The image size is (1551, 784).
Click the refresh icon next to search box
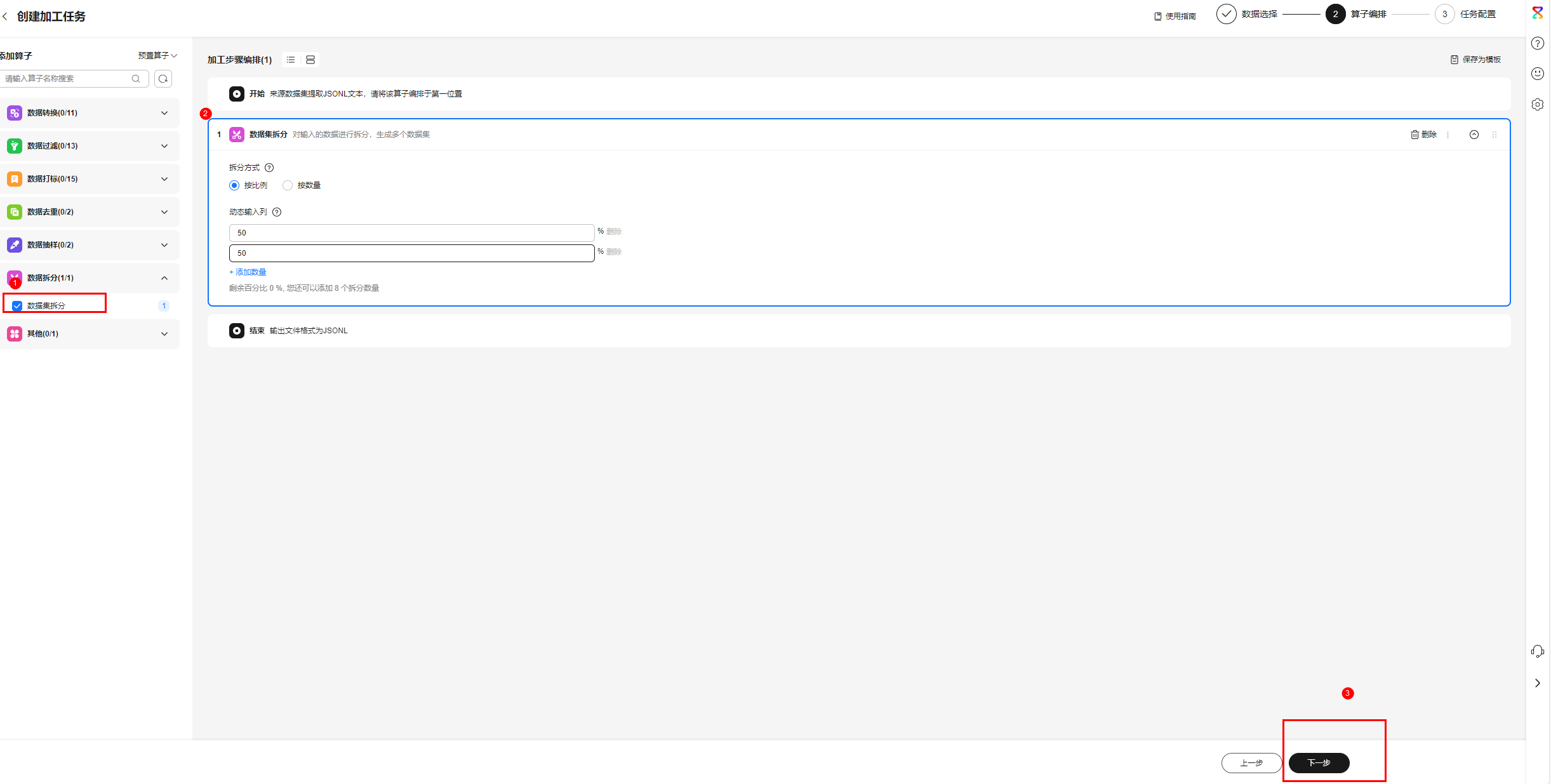click(x=163, y=79)
